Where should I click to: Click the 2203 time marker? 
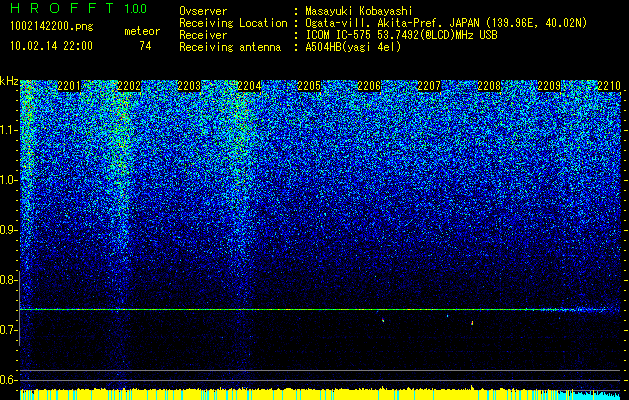(189, 86)
